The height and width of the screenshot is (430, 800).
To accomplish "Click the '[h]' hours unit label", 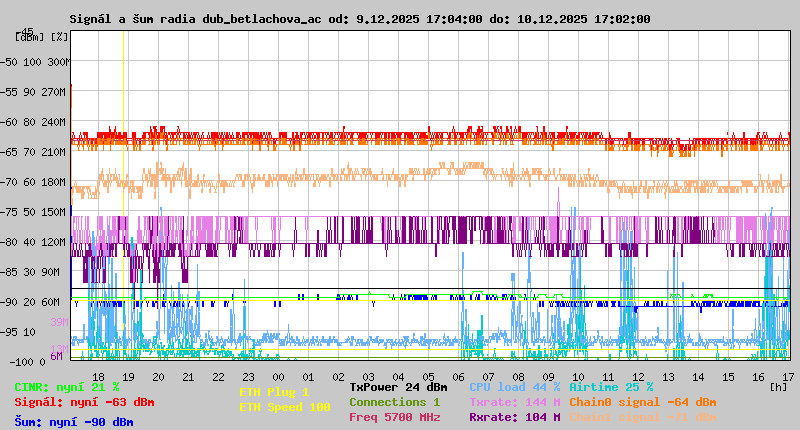I will coord(779,387).
